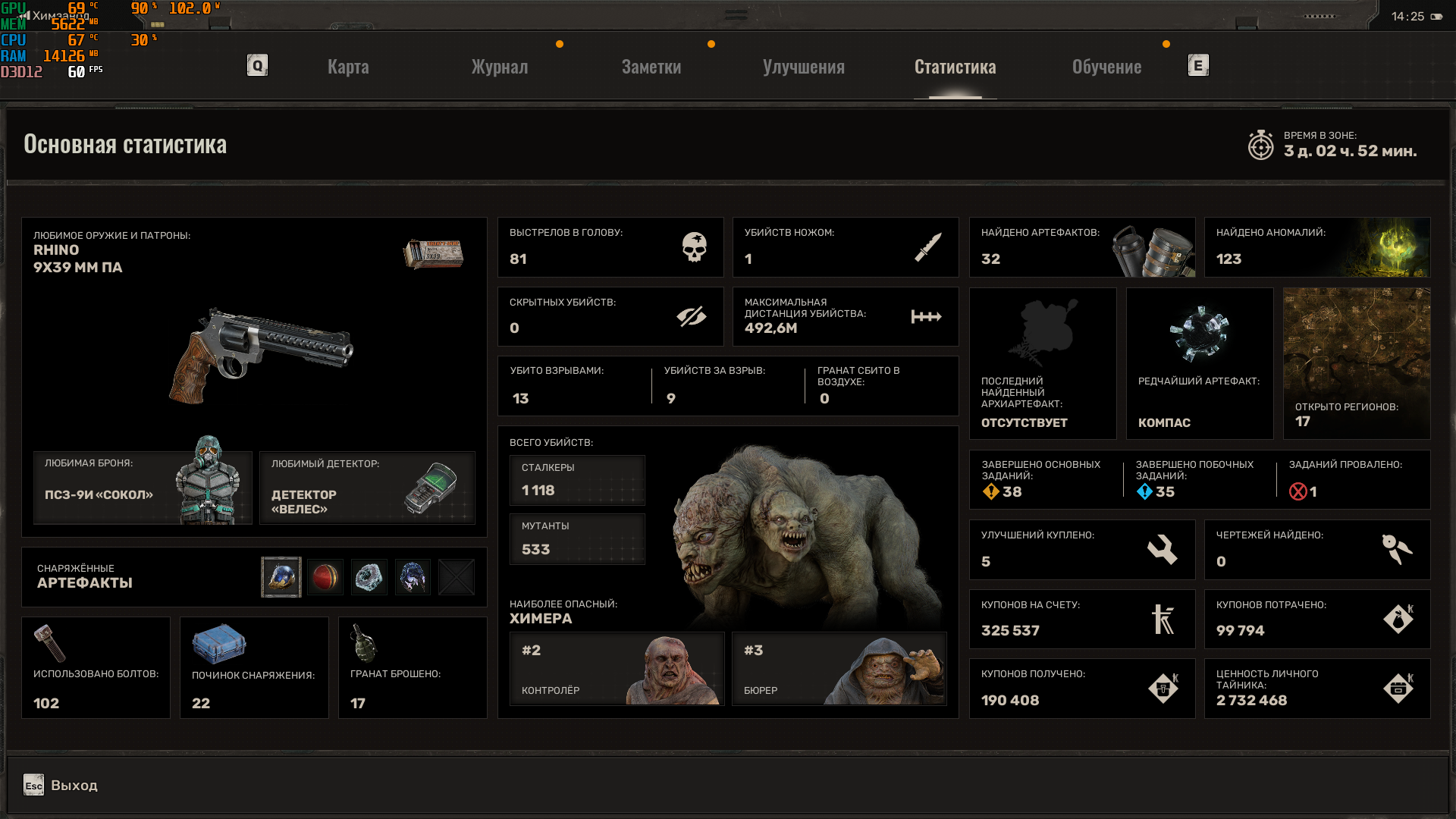Click the first charged artifact slot

tap(281, 577)
